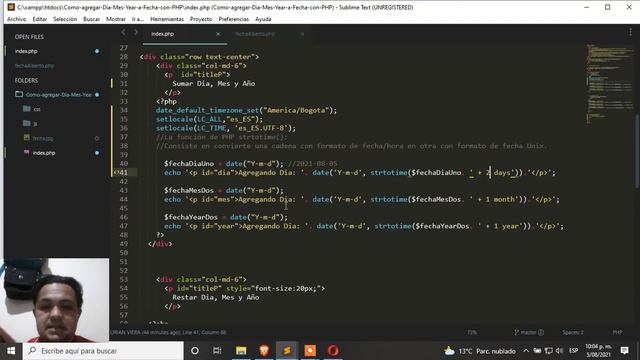Open the Archivo menu
The image size is (640, 360).
(x=16, y=19)
